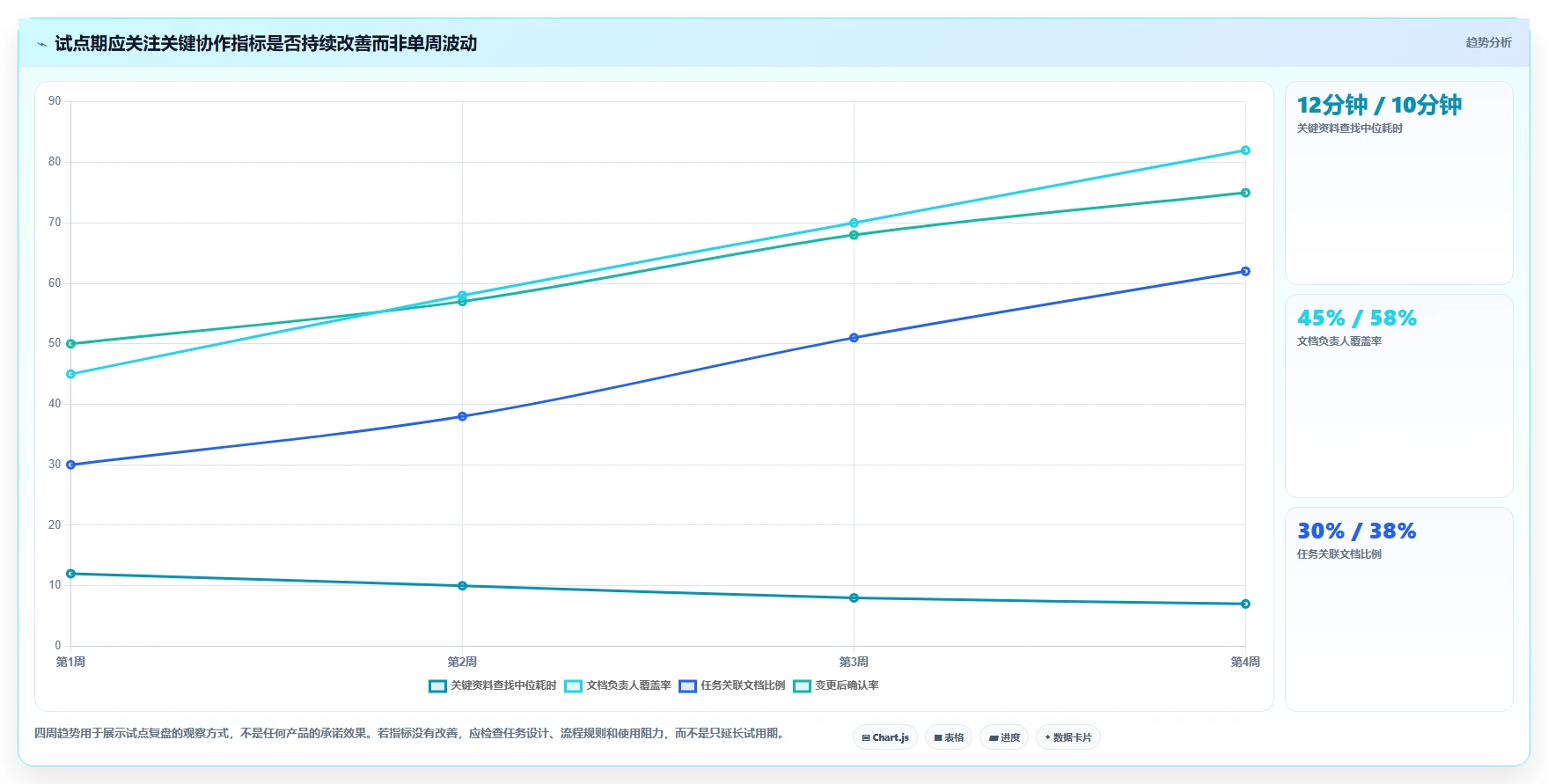Image resolution: width=1548 pixels, height=784 pixels.
Task: Toggle the 文档负责人覆盖率 legend item
Action: [x=618, y=685]
